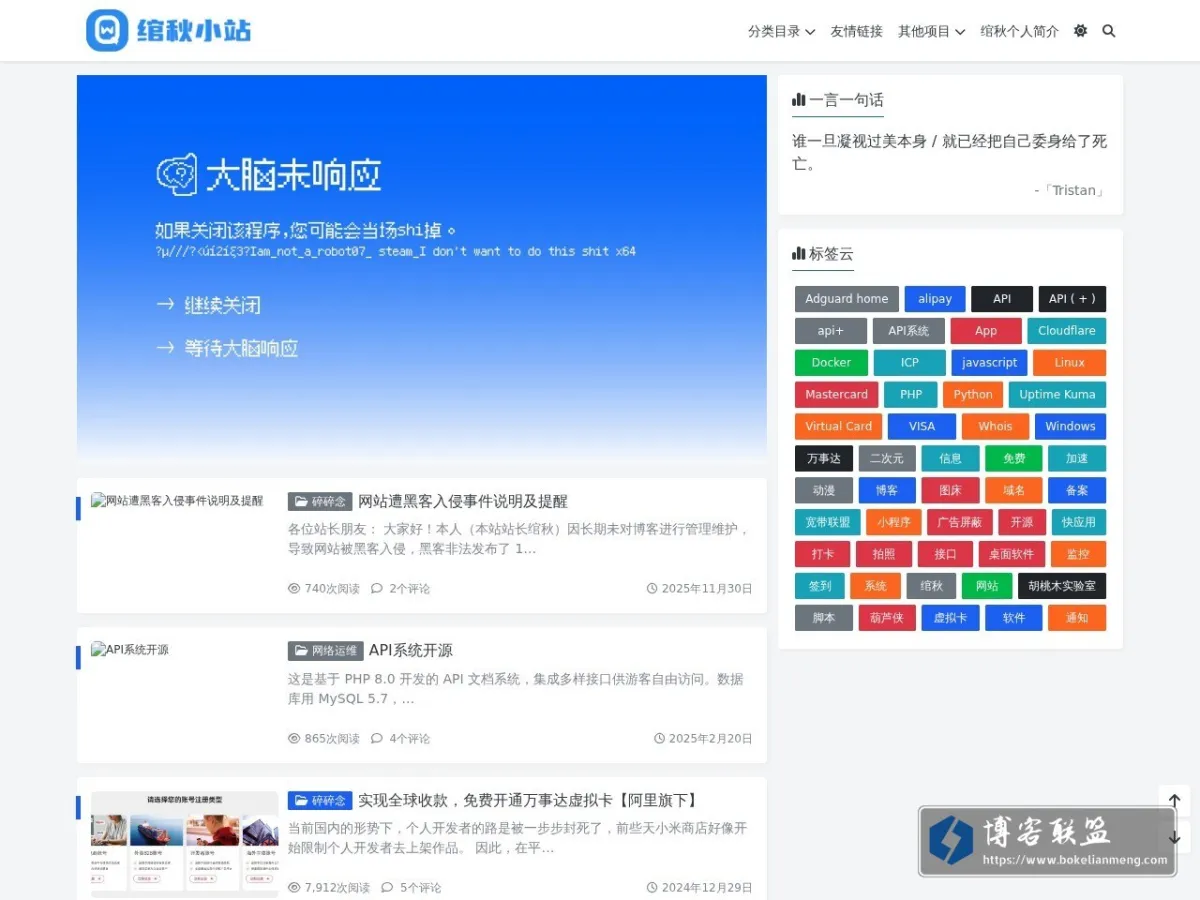Expand the 分类目录 dropdown menu
The height and width of the screenshot is (900, 1200).
[782, 31]
